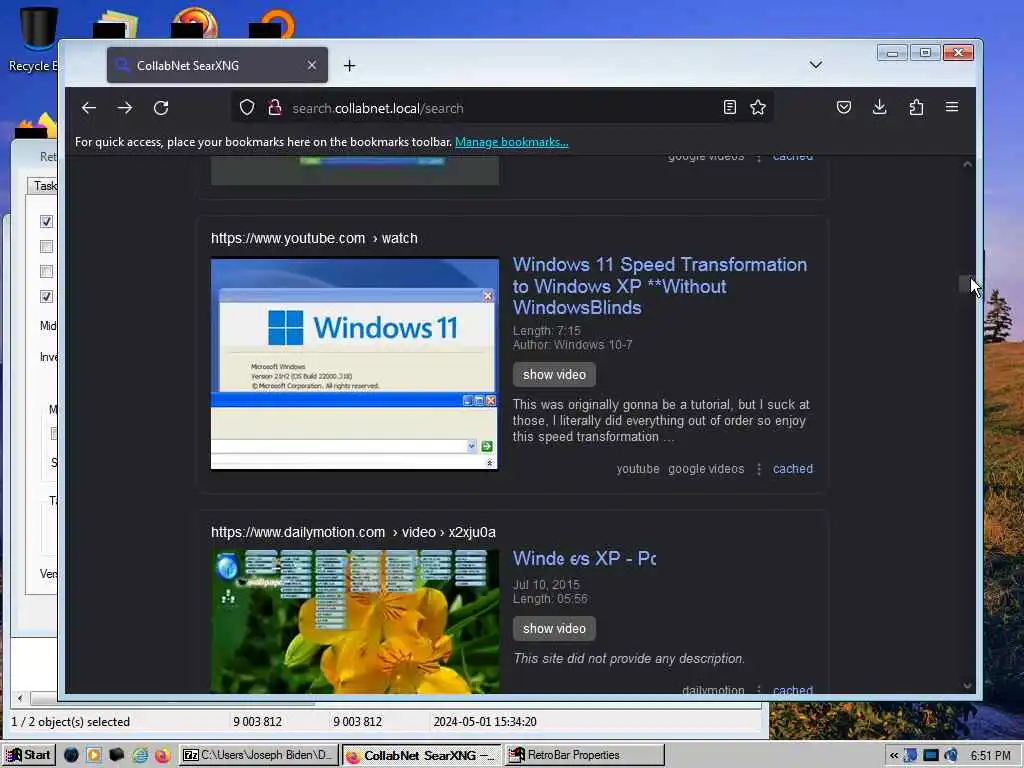Launch the dark globe quick launch icon
The image size is (1024, 768).
click(x=71, y=755)
